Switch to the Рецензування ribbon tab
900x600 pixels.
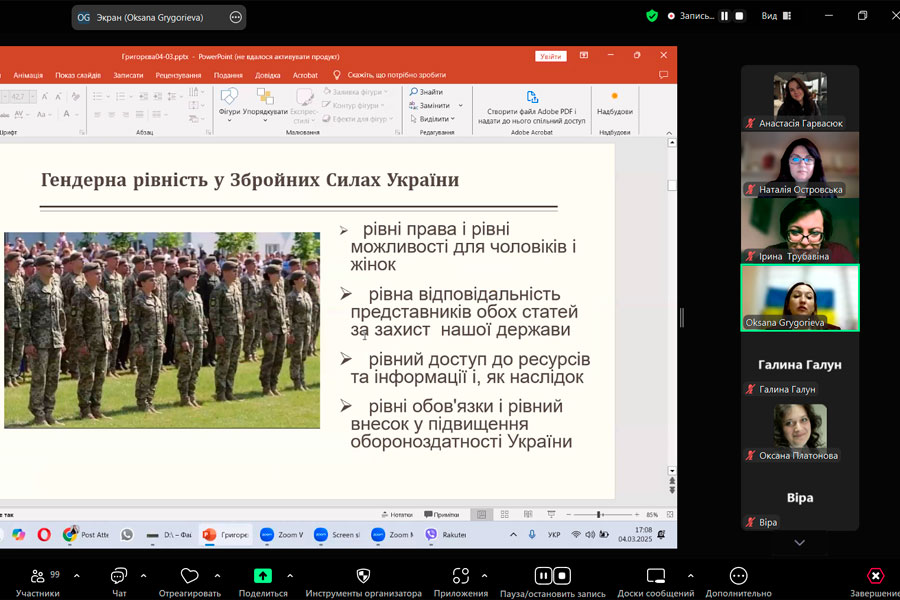click(x=178, y=75)
